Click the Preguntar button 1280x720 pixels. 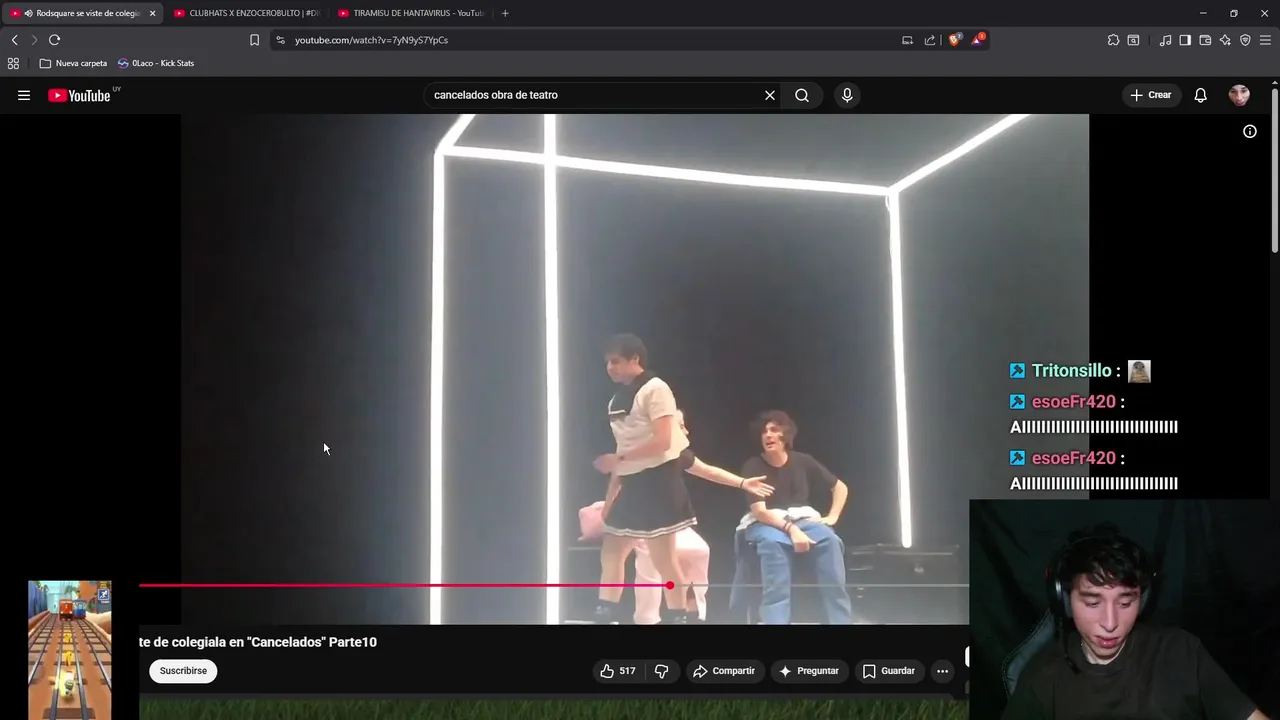tap(809, 671)
